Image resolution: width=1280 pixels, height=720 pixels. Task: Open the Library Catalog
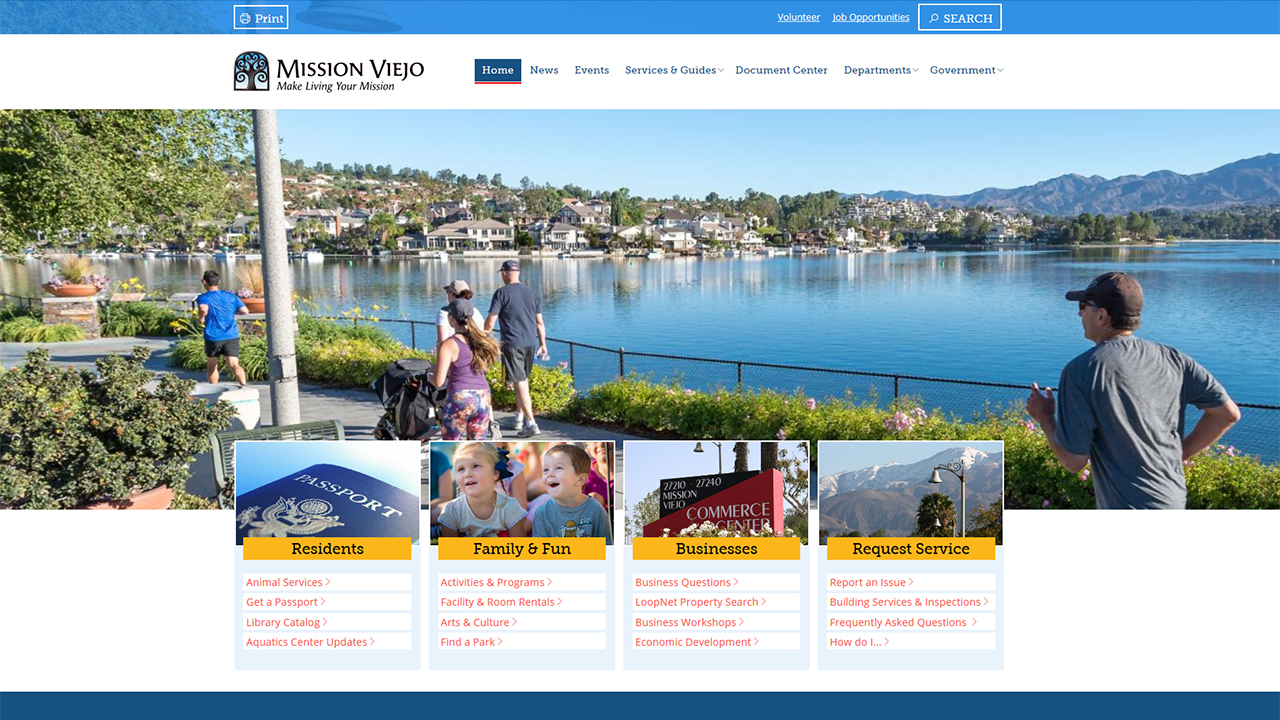click(x=283, y=622)
